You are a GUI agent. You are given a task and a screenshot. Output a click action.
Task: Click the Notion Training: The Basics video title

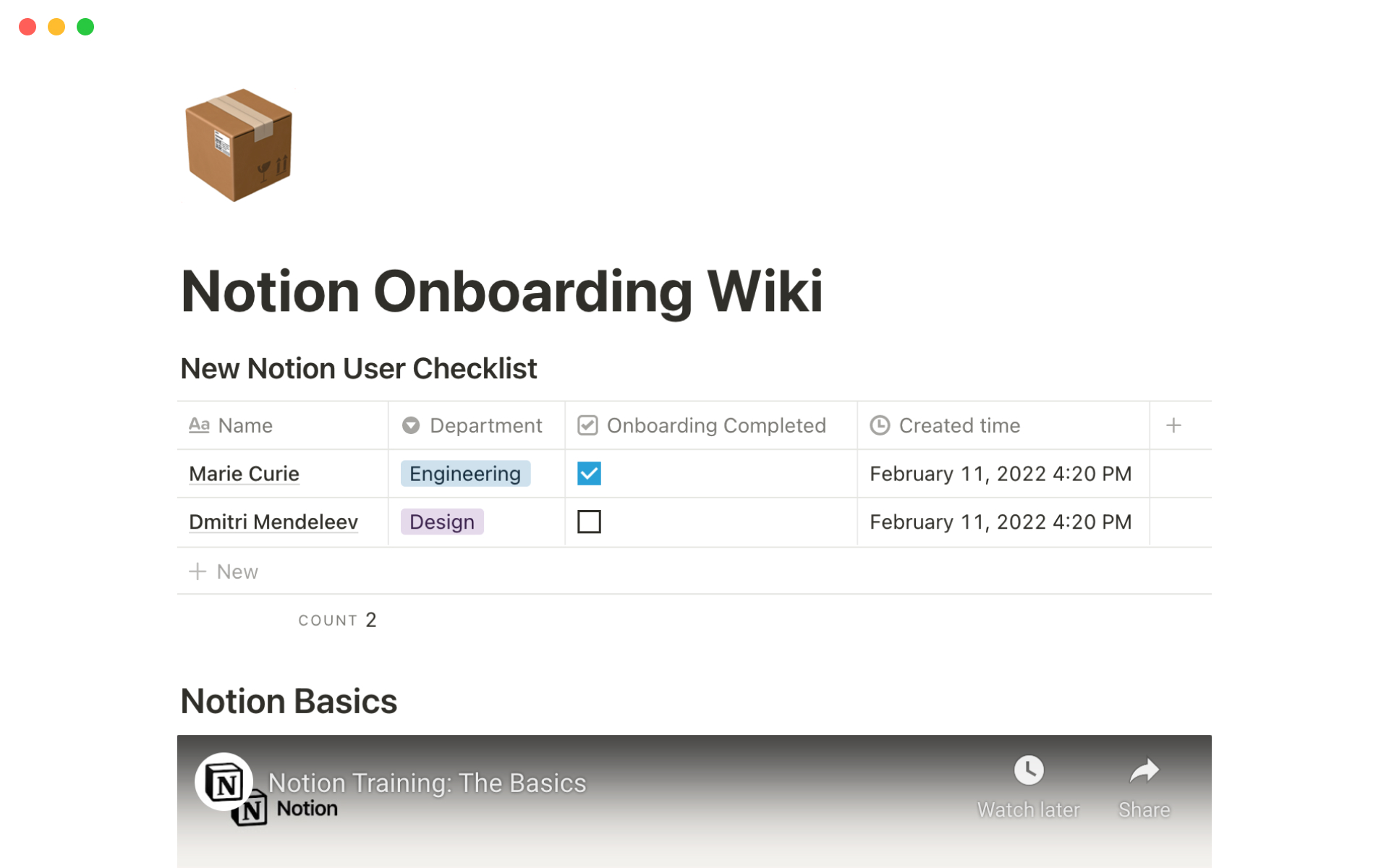427,783
